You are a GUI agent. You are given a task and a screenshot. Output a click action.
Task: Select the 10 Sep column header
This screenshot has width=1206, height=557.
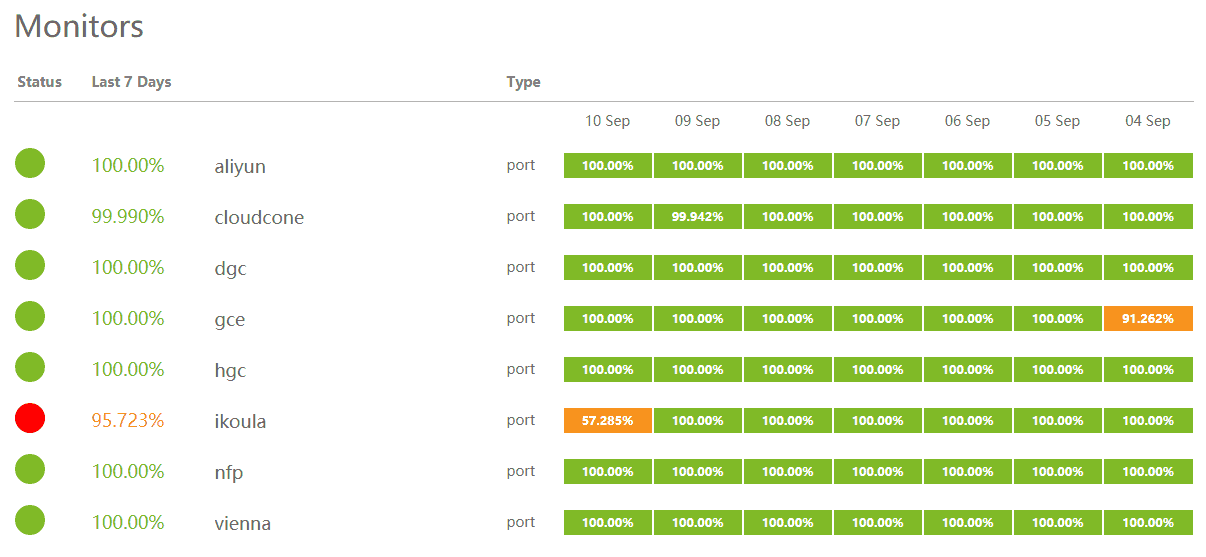pyautogui.click(x=608, y=121)
